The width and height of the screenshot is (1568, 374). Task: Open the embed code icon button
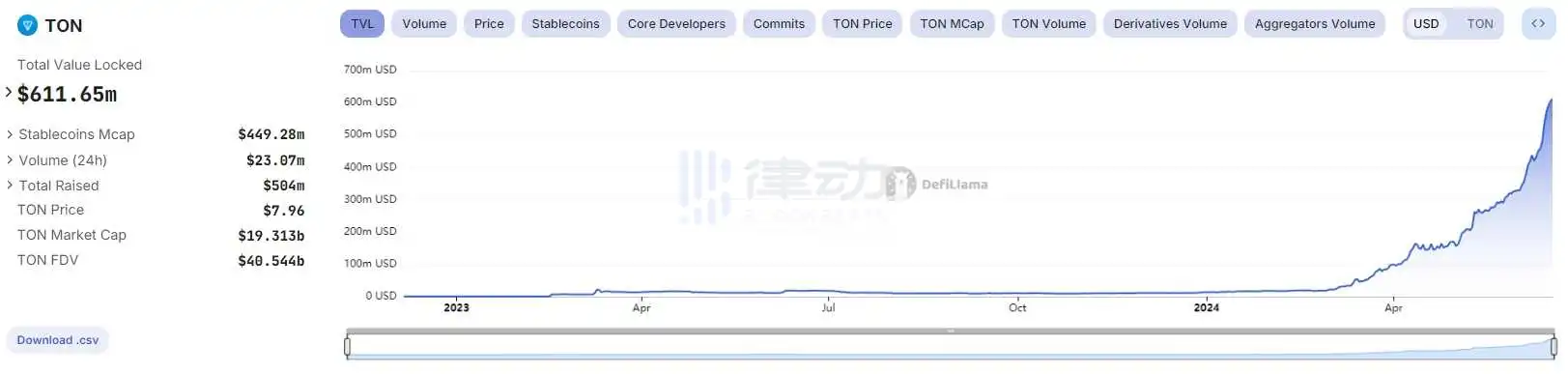point(1538,23)
